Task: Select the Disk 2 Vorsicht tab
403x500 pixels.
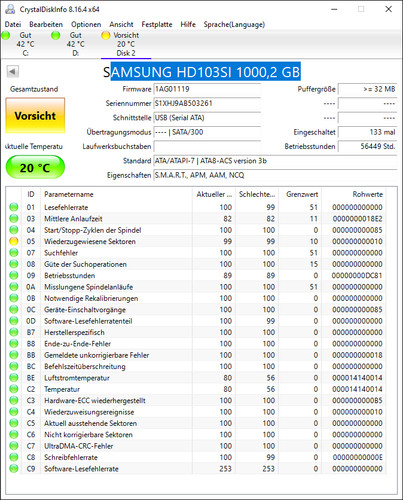Action: coord(126,44)
